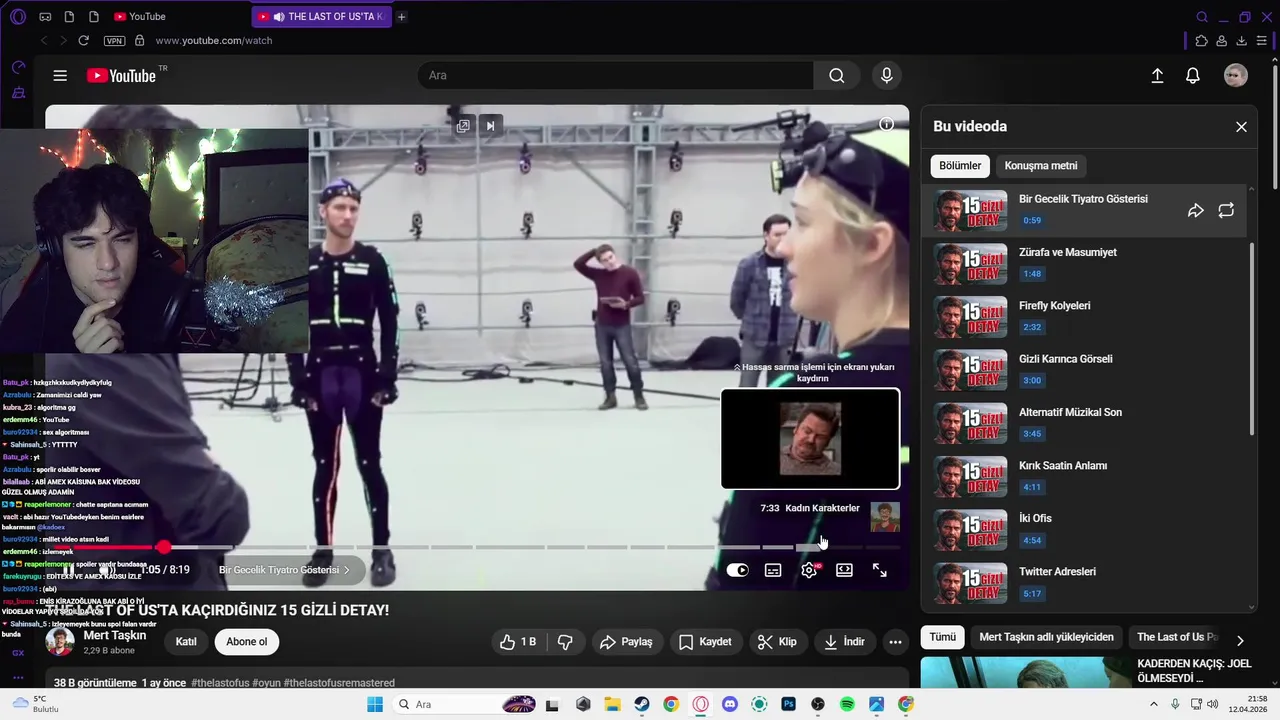Open Discord from the taskbar
This screenshot has height=720, width=1280.
730,704
